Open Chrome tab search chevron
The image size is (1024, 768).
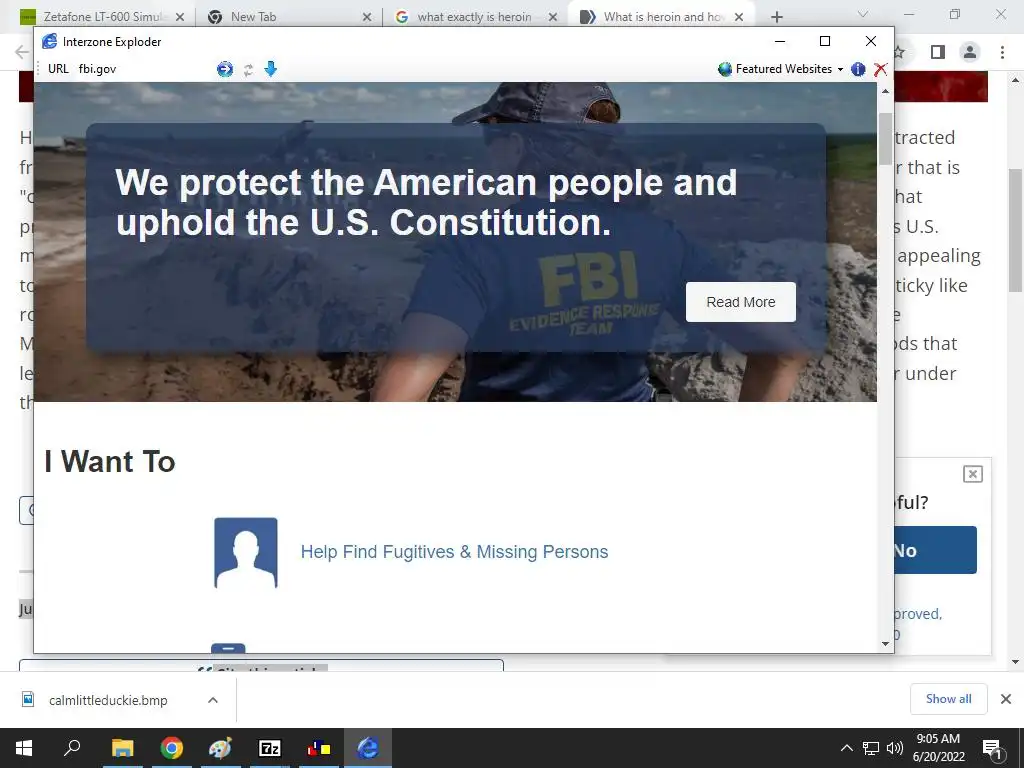(x=863, y=14)
